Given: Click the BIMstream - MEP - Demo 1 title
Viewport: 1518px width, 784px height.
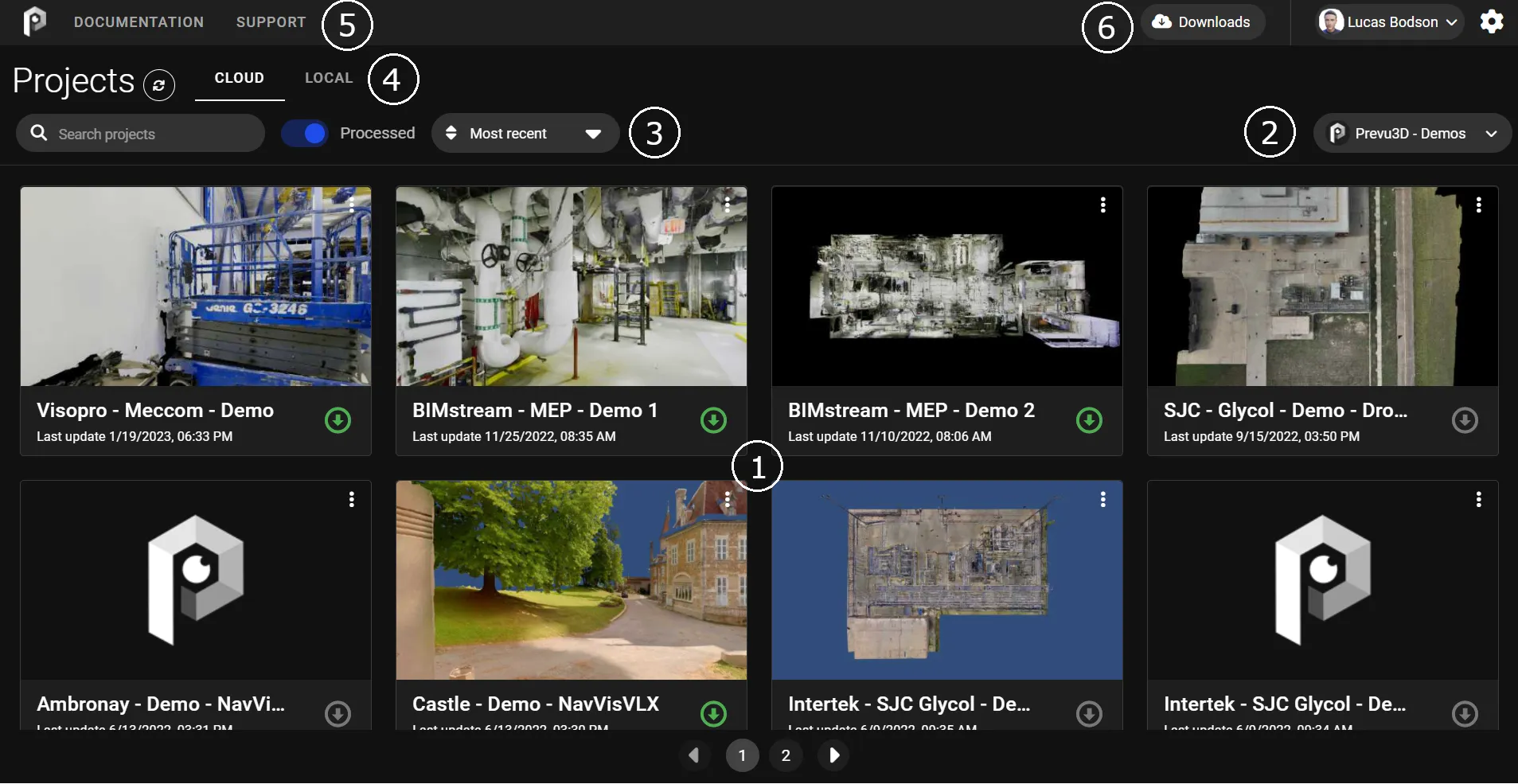Looking at the screenshot, I should click(x=535, y=411).
